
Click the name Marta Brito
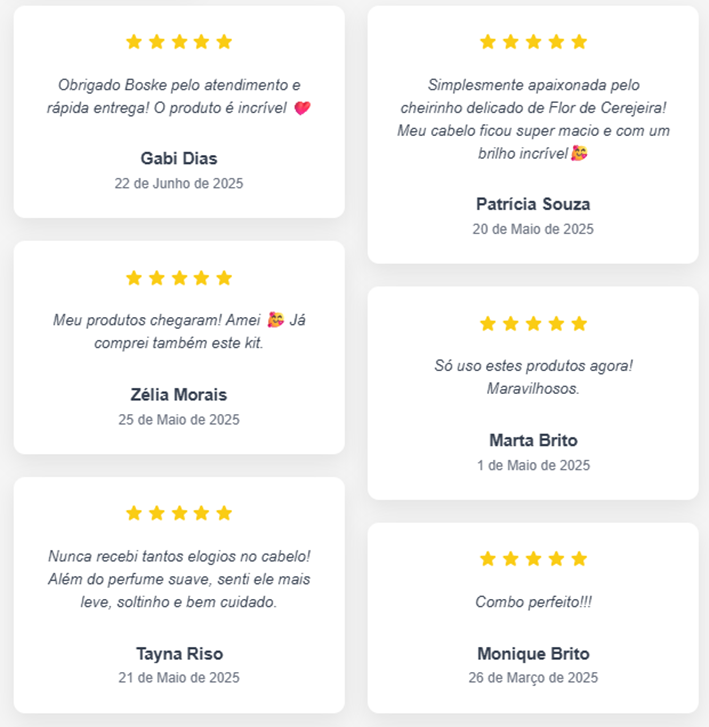(x=533, y=440)
